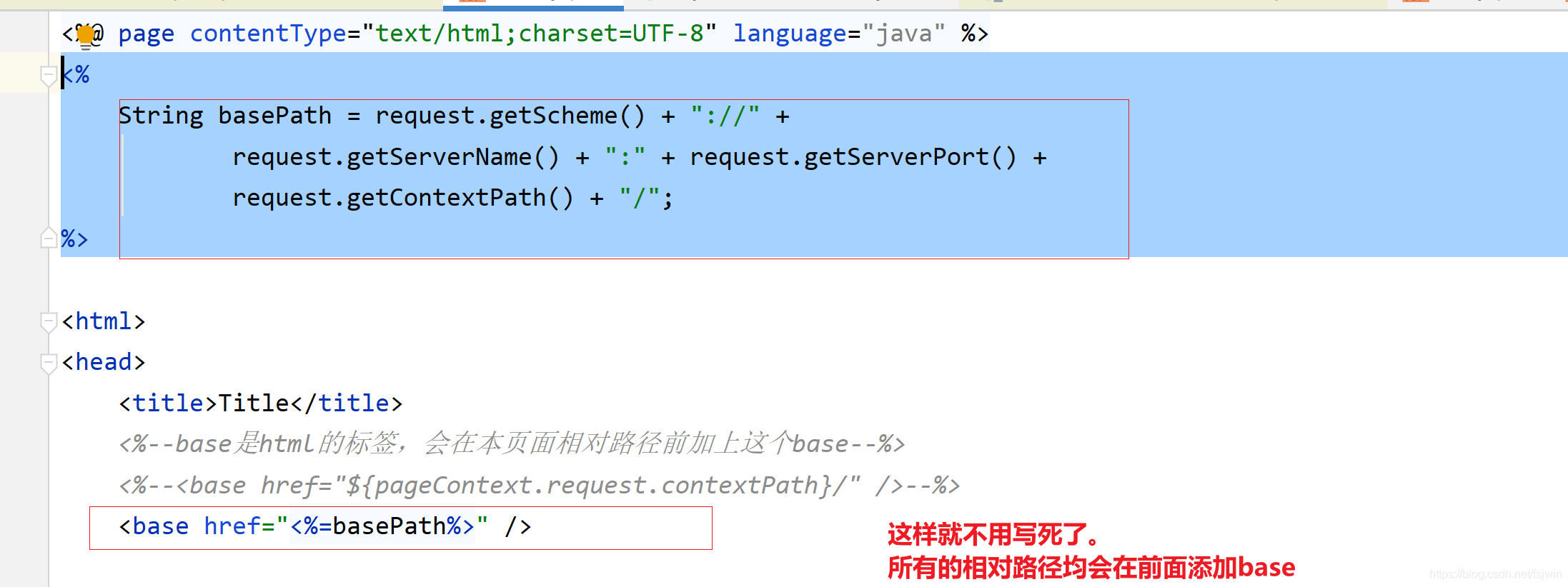The width and height of the screenshot is (1568, 587).
Task: Click the "/" string literal ending the statement
Action: point(640,198)
